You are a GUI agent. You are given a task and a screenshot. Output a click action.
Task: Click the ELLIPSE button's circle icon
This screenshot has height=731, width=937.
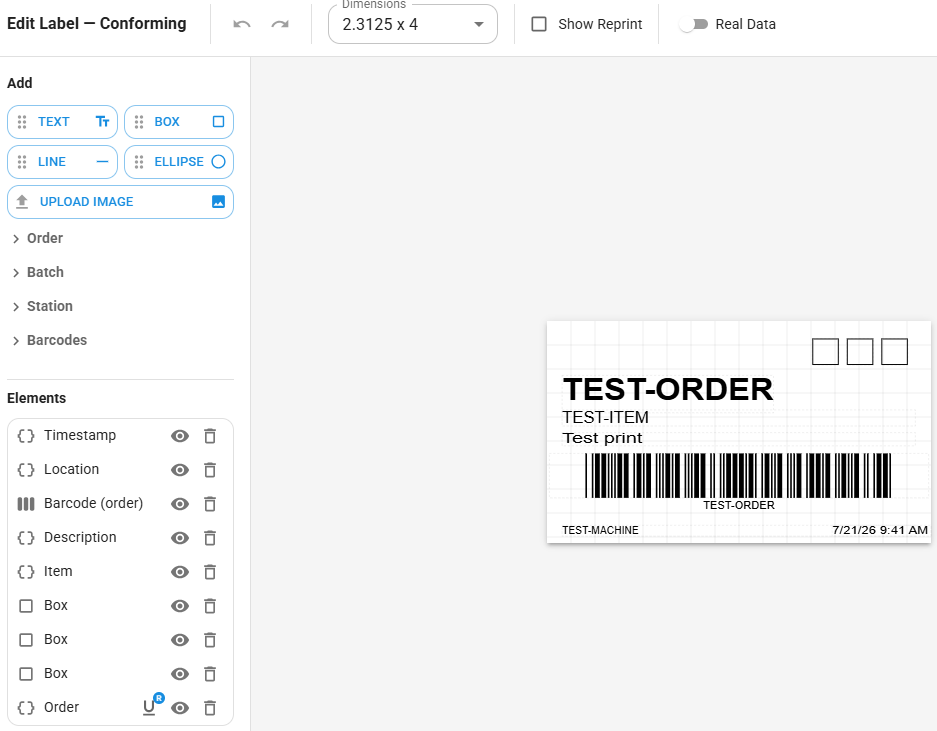[219, 162]
